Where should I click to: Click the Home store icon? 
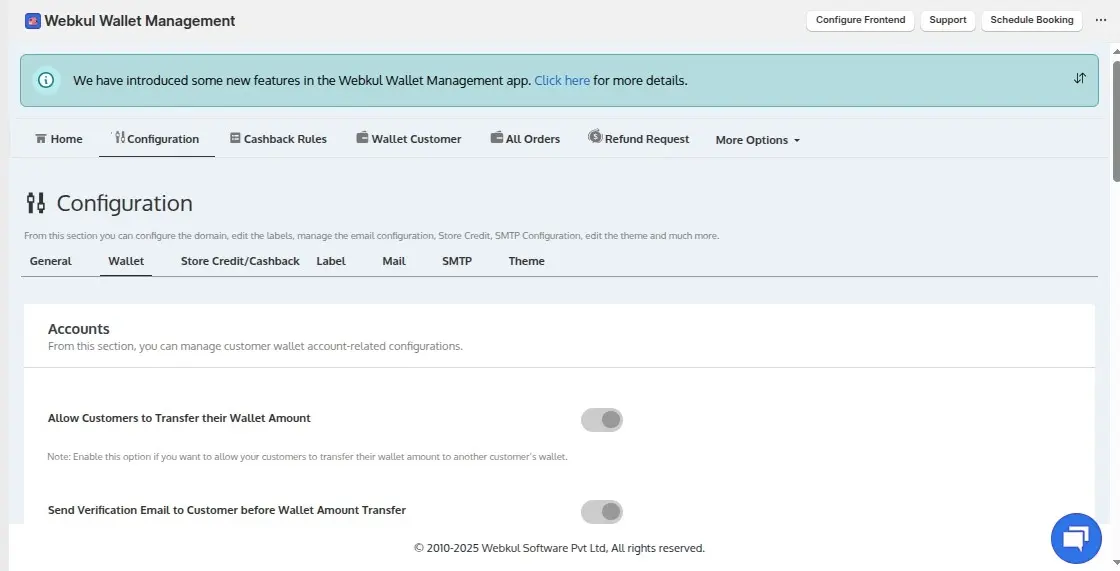click(x=41, y=138)
